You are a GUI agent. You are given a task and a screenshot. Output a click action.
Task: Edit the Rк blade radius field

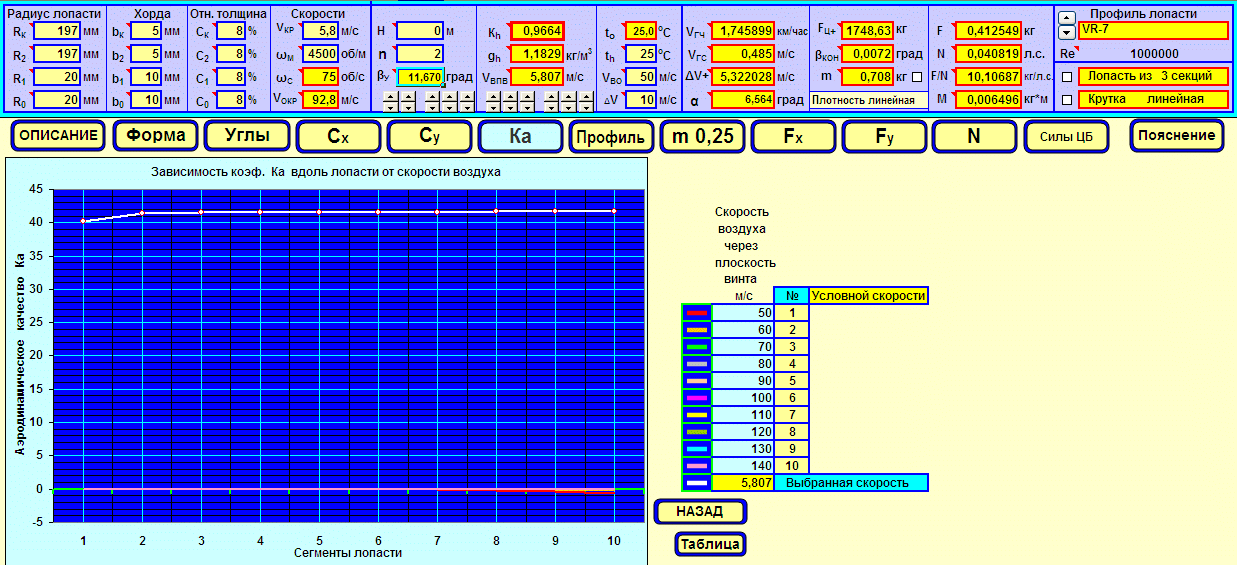click(x=57, y=31)
